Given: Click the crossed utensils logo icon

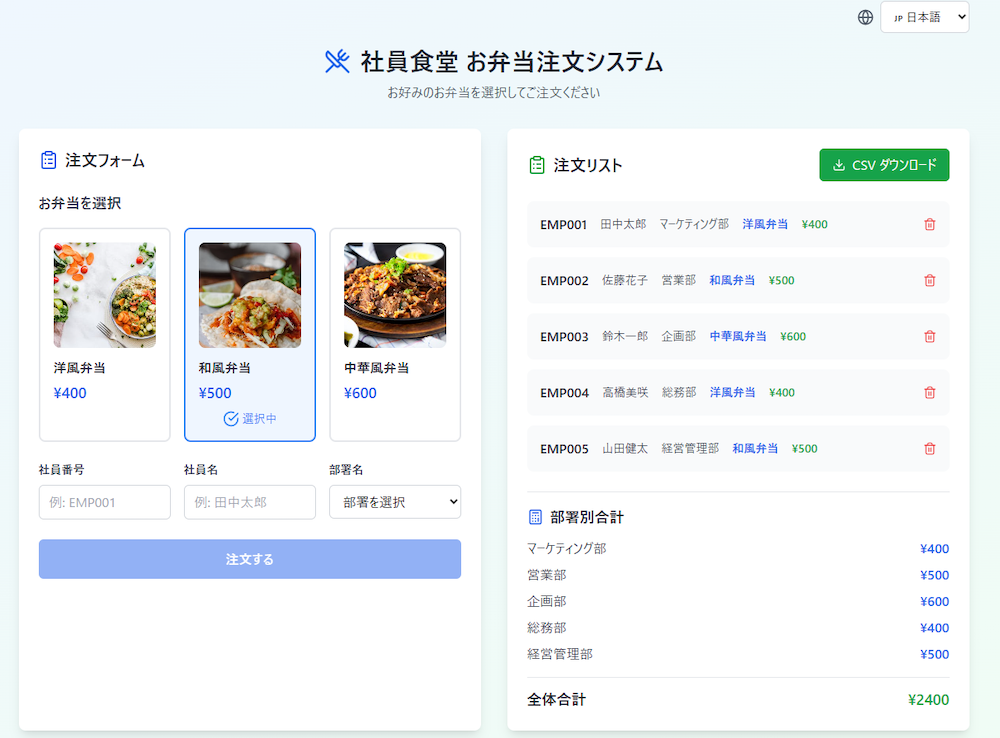Looking at the screenshot, I should [337, 62].
